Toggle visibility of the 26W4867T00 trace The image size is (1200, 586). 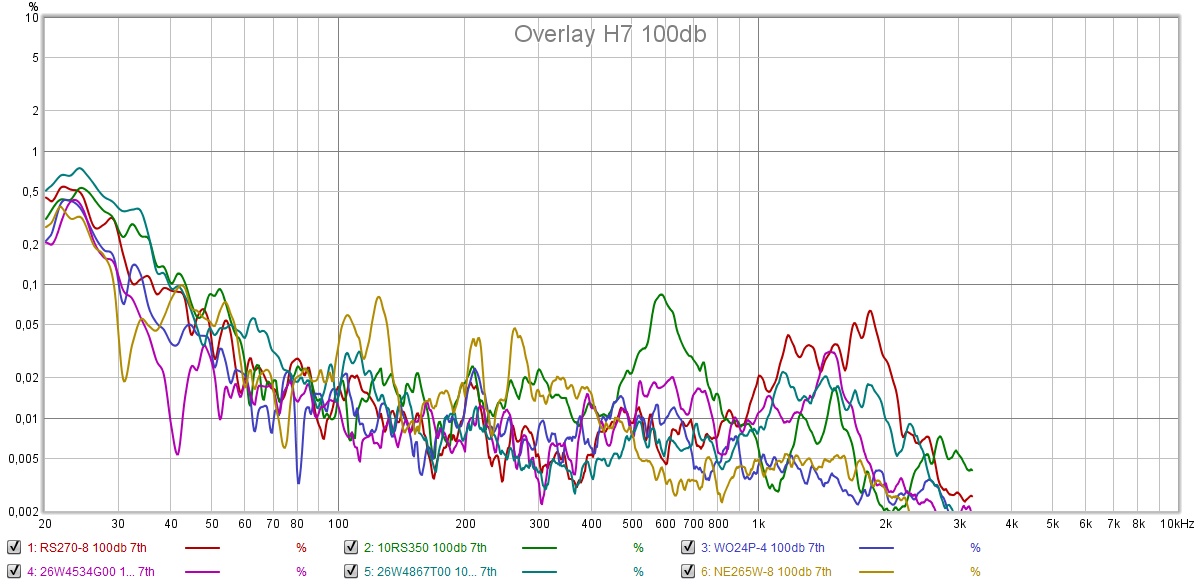click(352, 571)
